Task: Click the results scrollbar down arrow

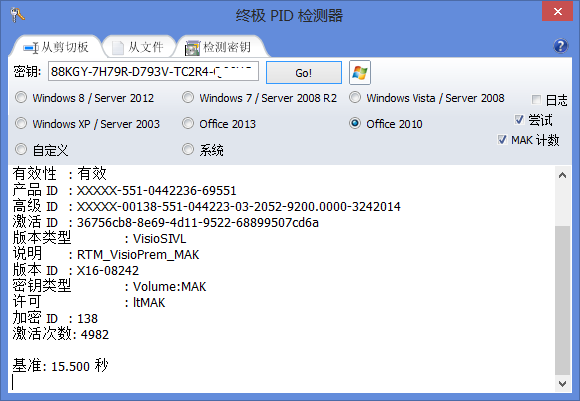Action: click(x=562, y=384)
